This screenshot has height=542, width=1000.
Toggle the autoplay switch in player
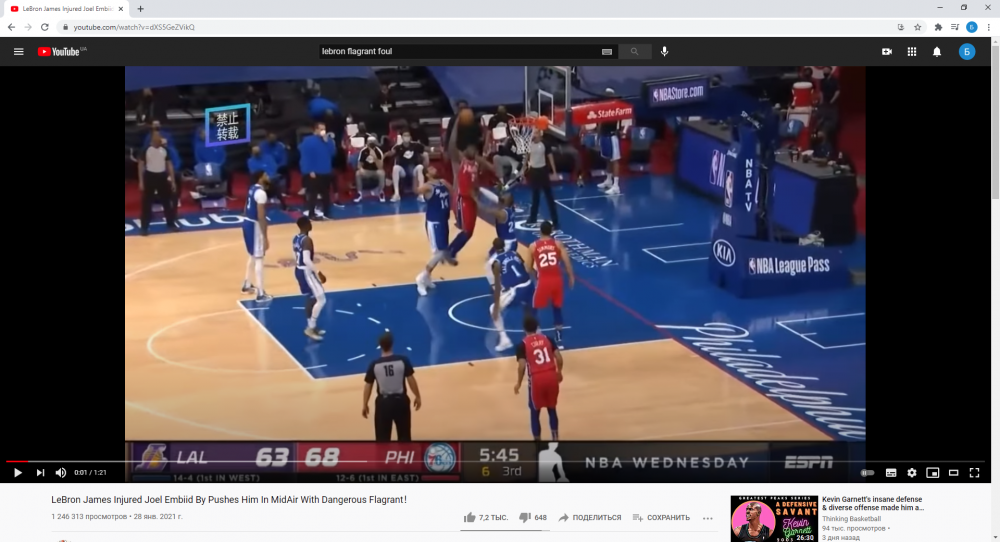coord(867,472)
